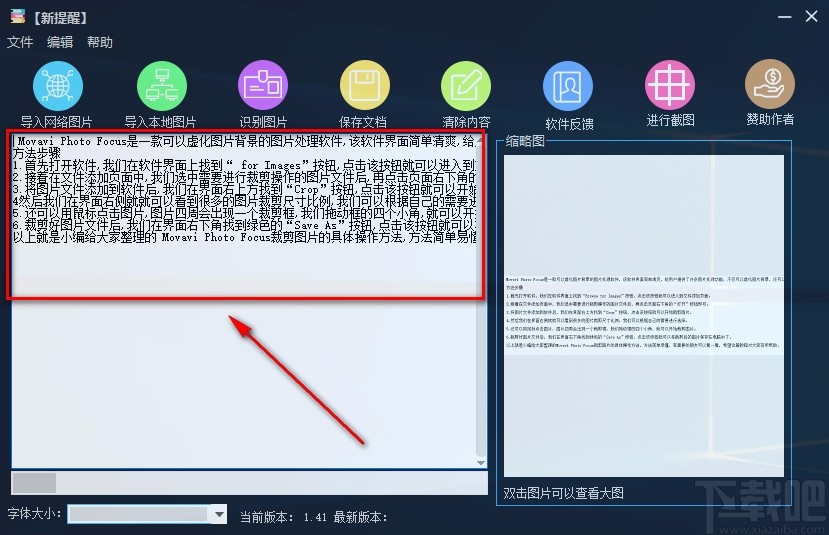The width and height of the screenshot is (829, 535).
Task: Click the 方法步骤 line in the text
Action: [x=36, y=153]
